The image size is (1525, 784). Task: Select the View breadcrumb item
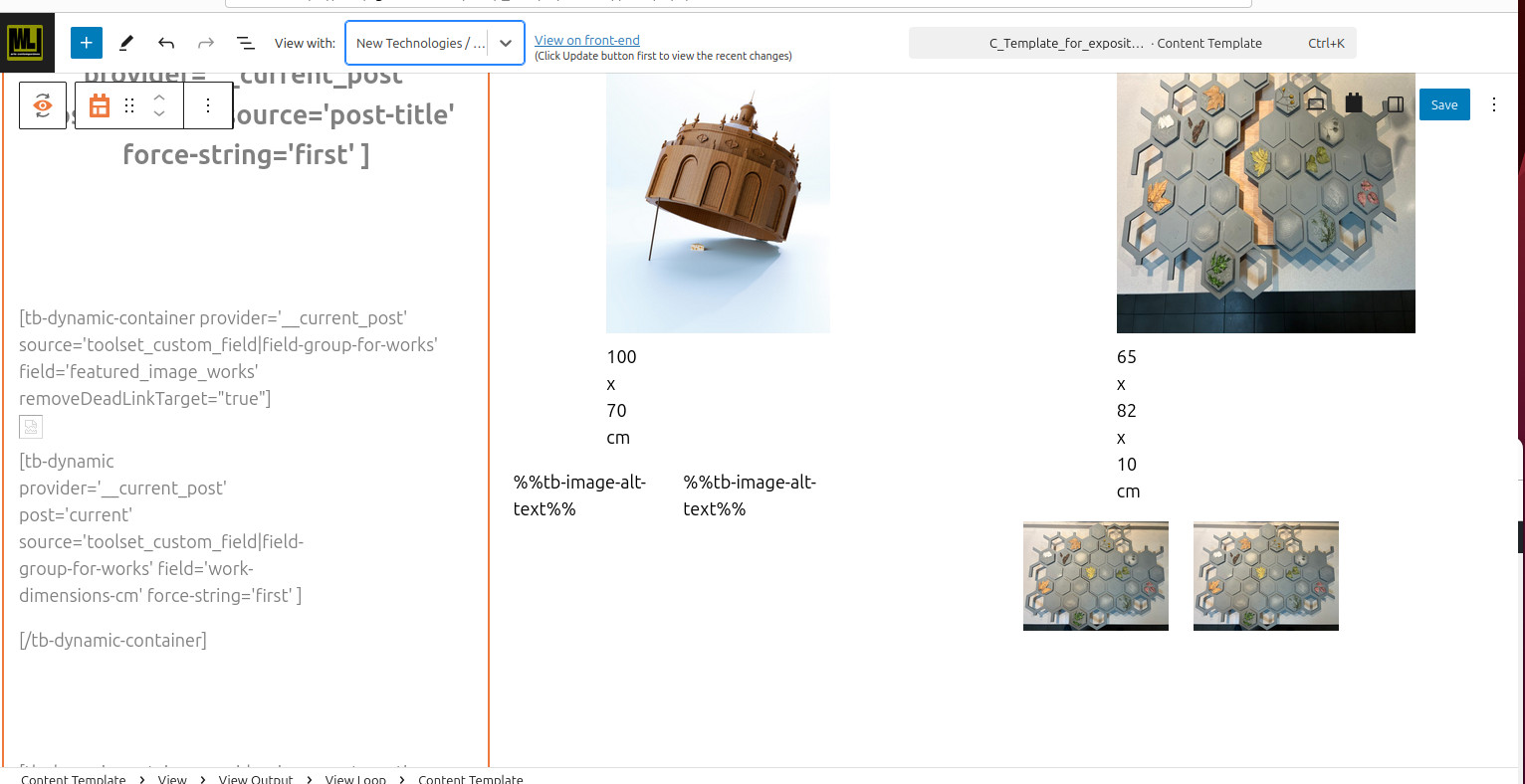tap(172, 779)
